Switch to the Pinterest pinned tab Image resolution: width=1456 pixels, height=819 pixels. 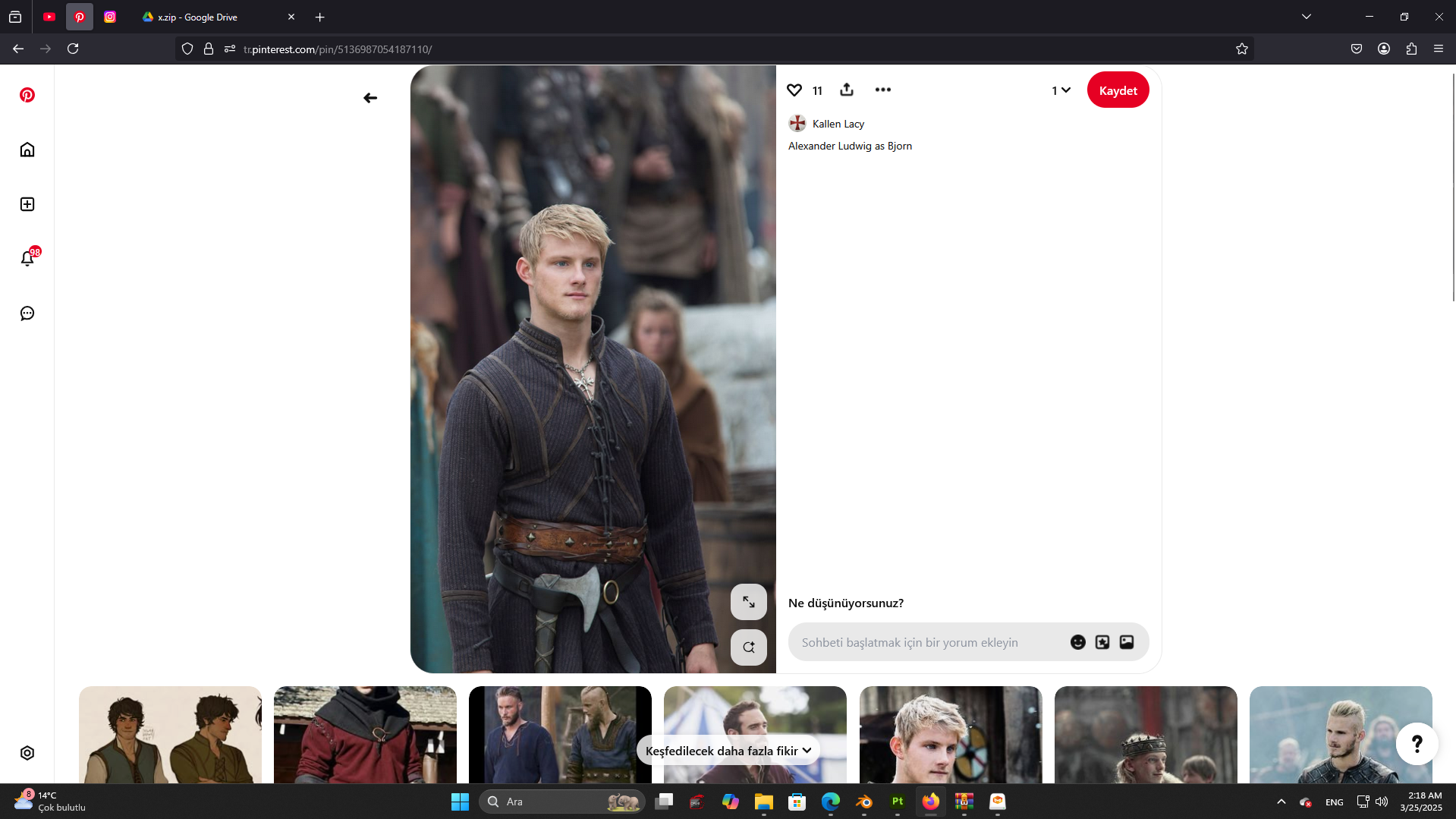[x=80, y=17]
